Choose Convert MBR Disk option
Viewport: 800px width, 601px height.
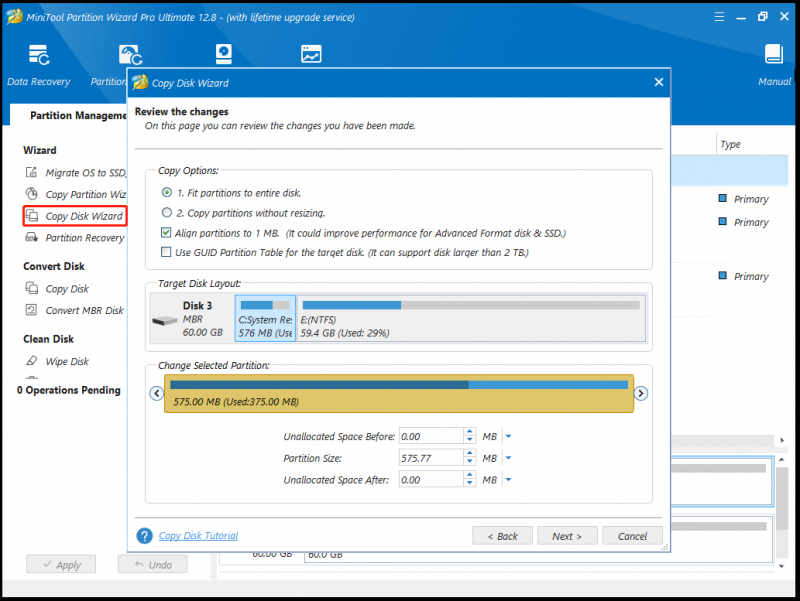(x=84, y=310)
